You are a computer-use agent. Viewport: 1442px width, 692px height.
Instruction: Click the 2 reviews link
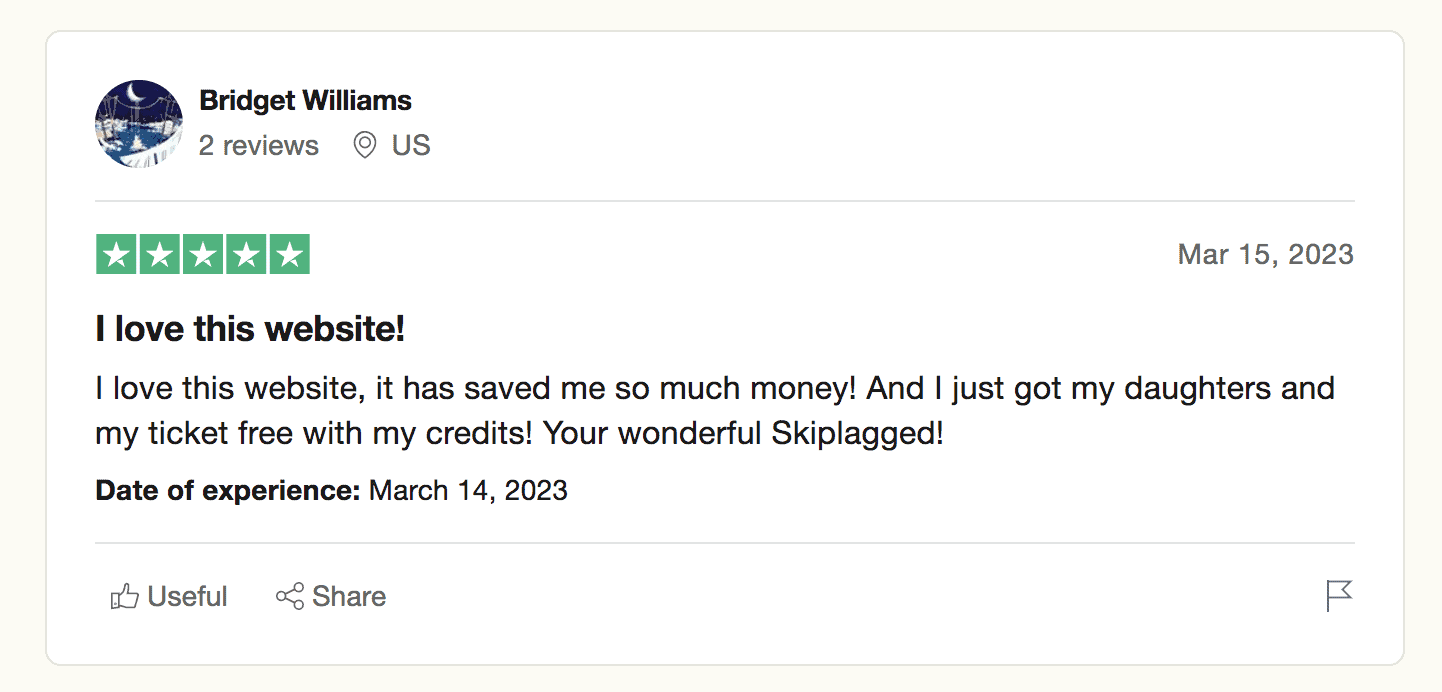tap(258, 145)
